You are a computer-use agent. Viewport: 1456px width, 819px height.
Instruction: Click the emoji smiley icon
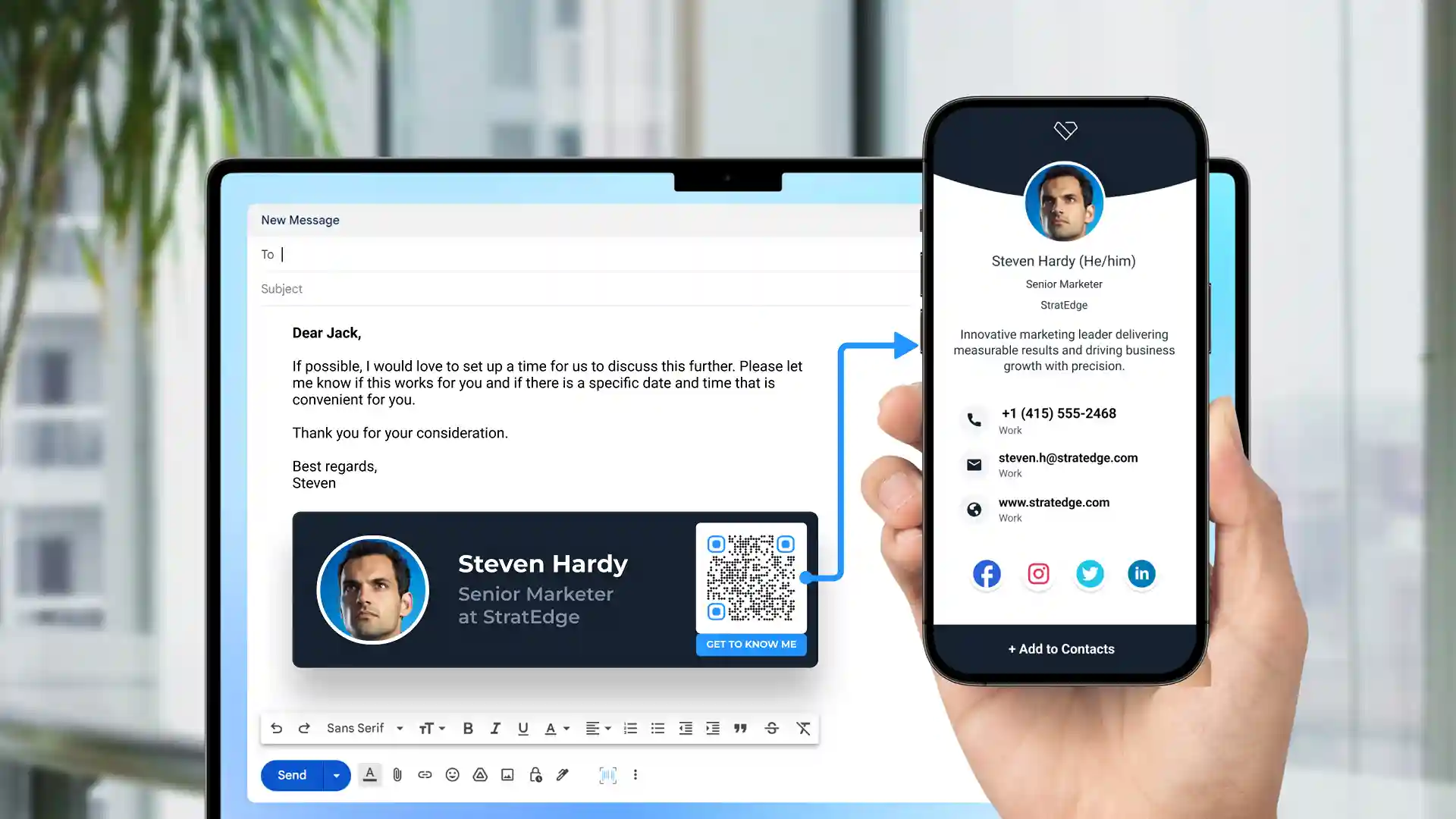point(453,774)
